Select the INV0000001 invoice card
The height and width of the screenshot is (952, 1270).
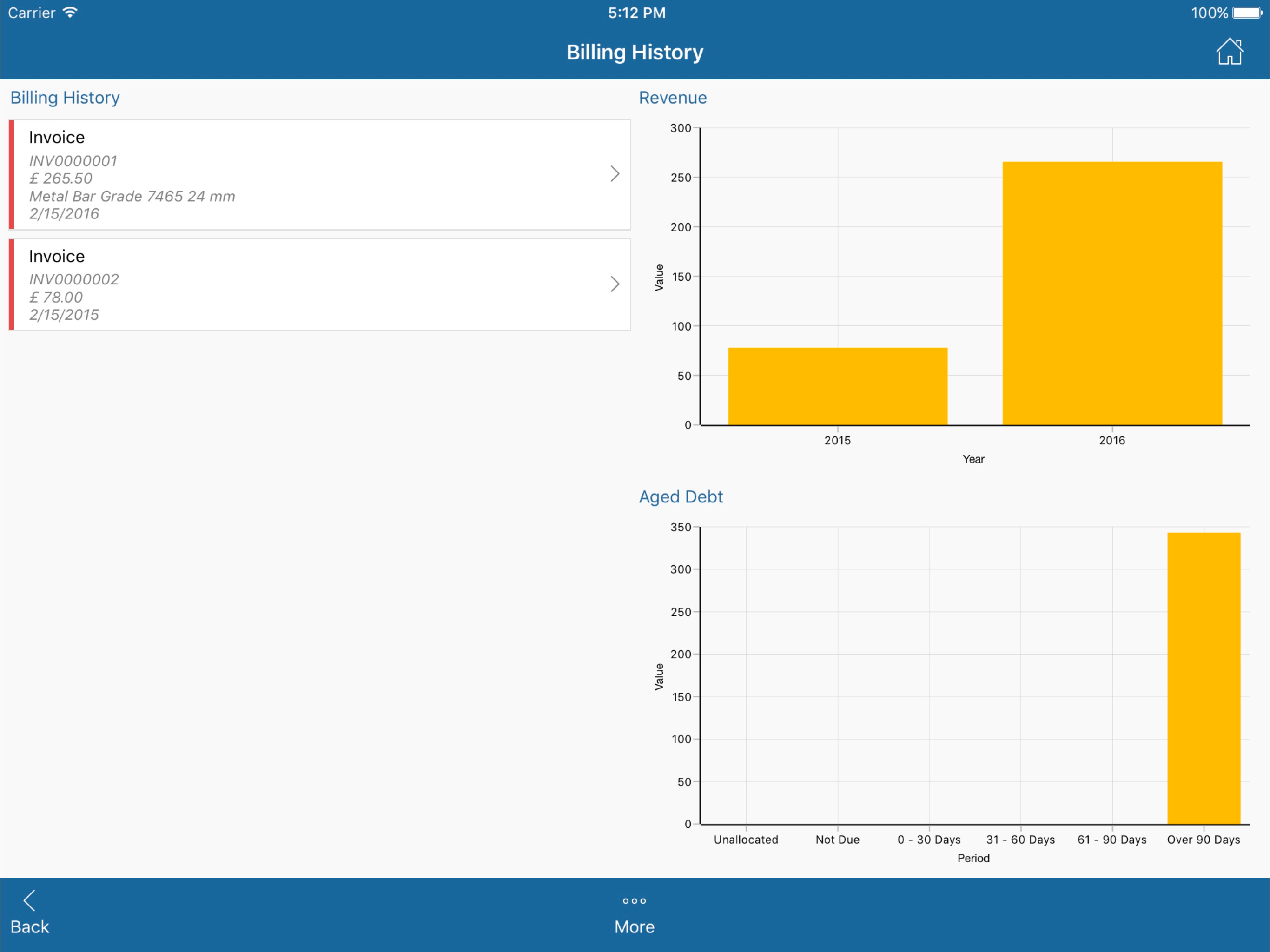pyautogui.click(x=320, y=175)
